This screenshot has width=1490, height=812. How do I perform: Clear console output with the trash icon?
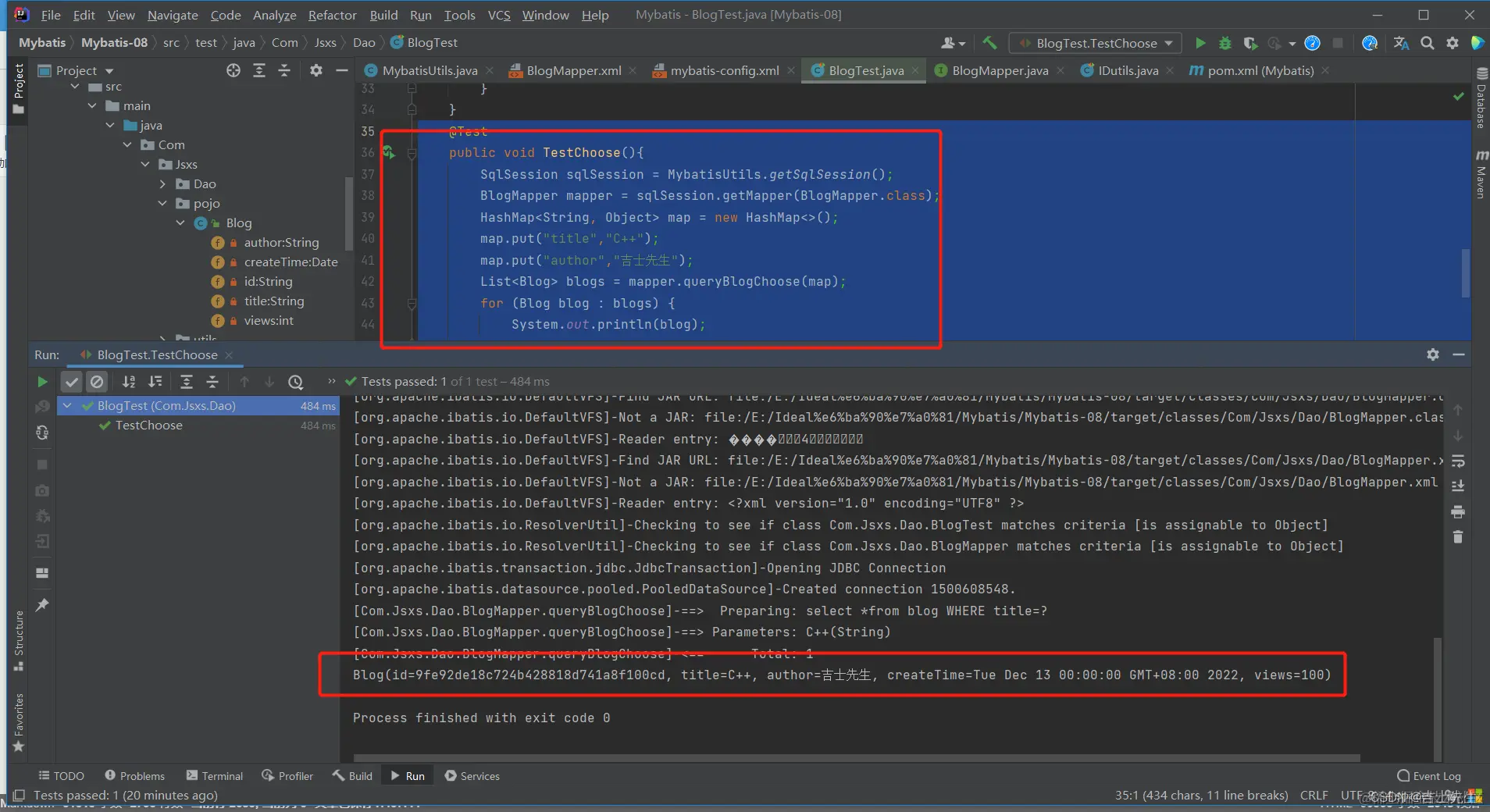coord(1458,537)
